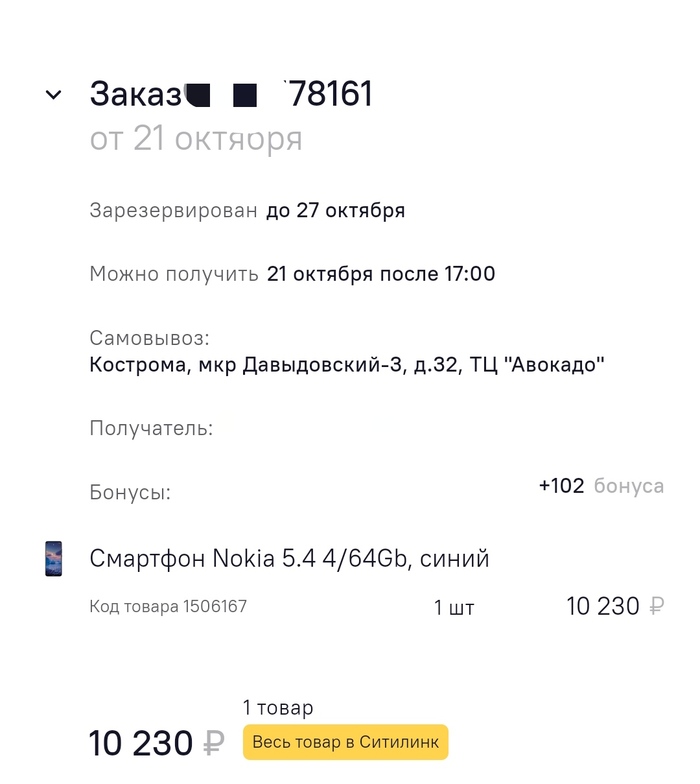Click the ruble icon beside the item price
The height and width of the screenshot is (784, 700).
click(x=656, y=606)
